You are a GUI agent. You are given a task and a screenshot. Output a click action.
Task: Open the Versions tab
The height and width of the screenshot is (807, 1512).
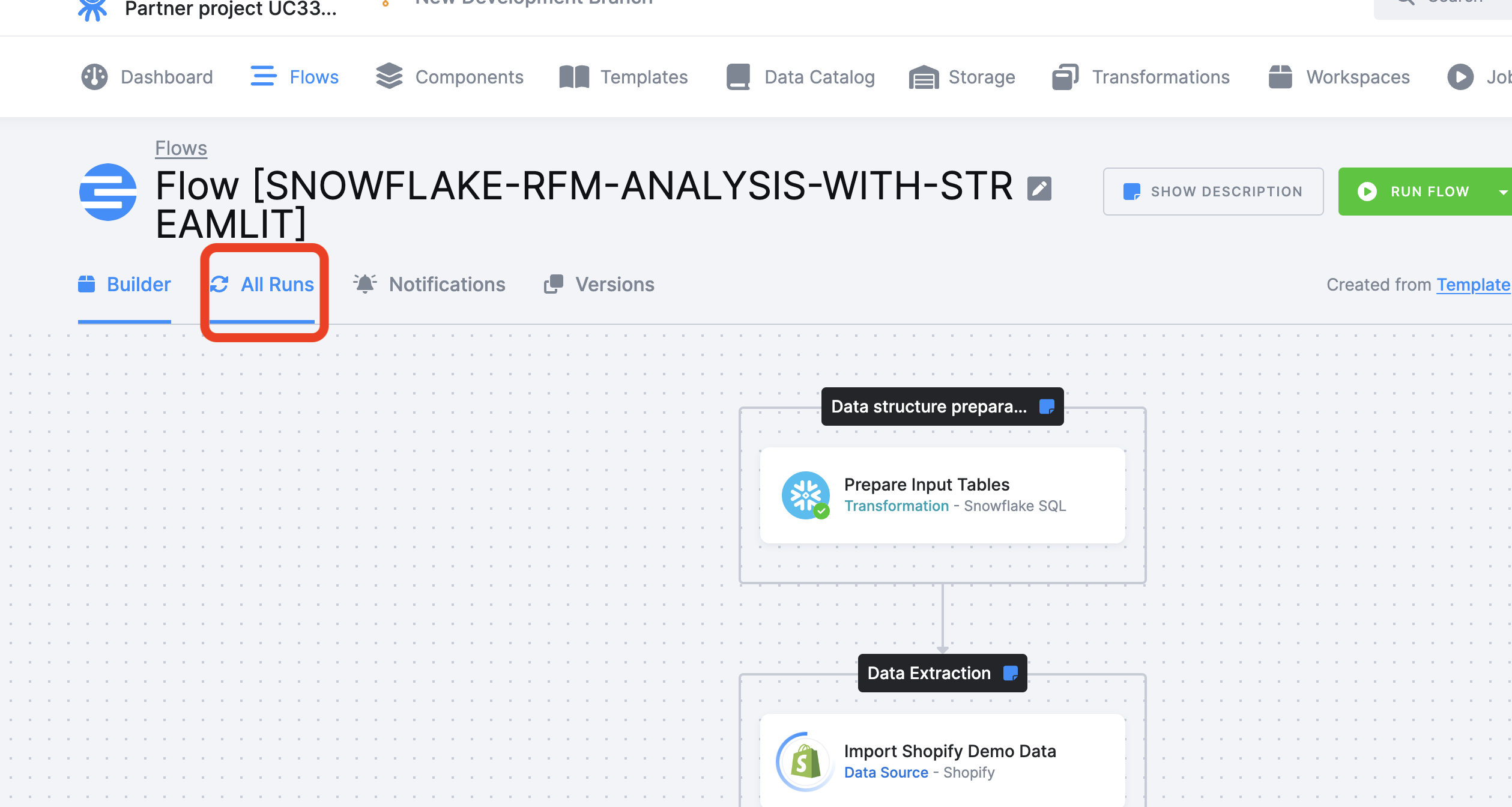(599, 285)
